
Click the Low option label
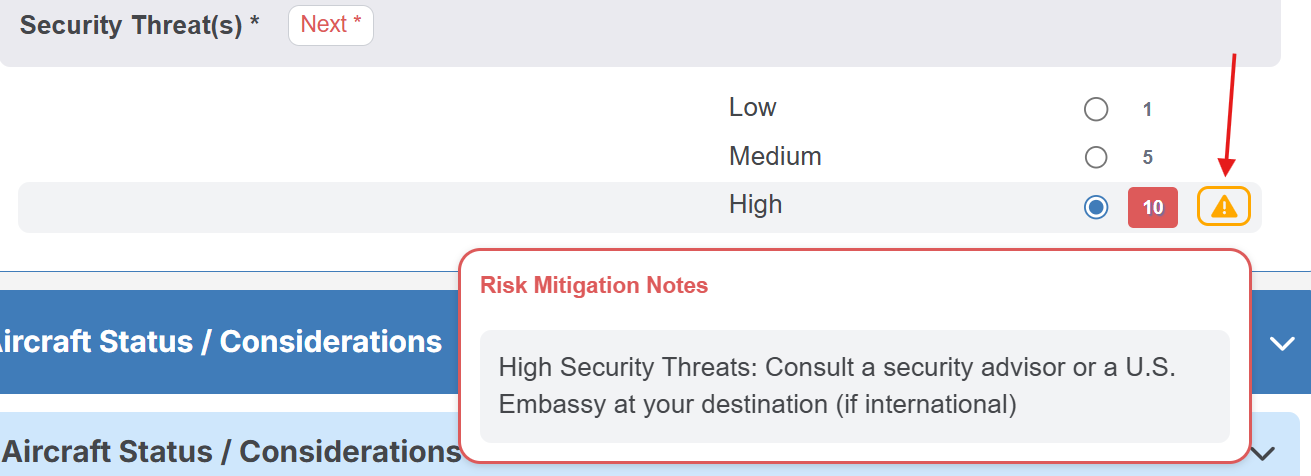pyautogui.click(x=752, y=108)
